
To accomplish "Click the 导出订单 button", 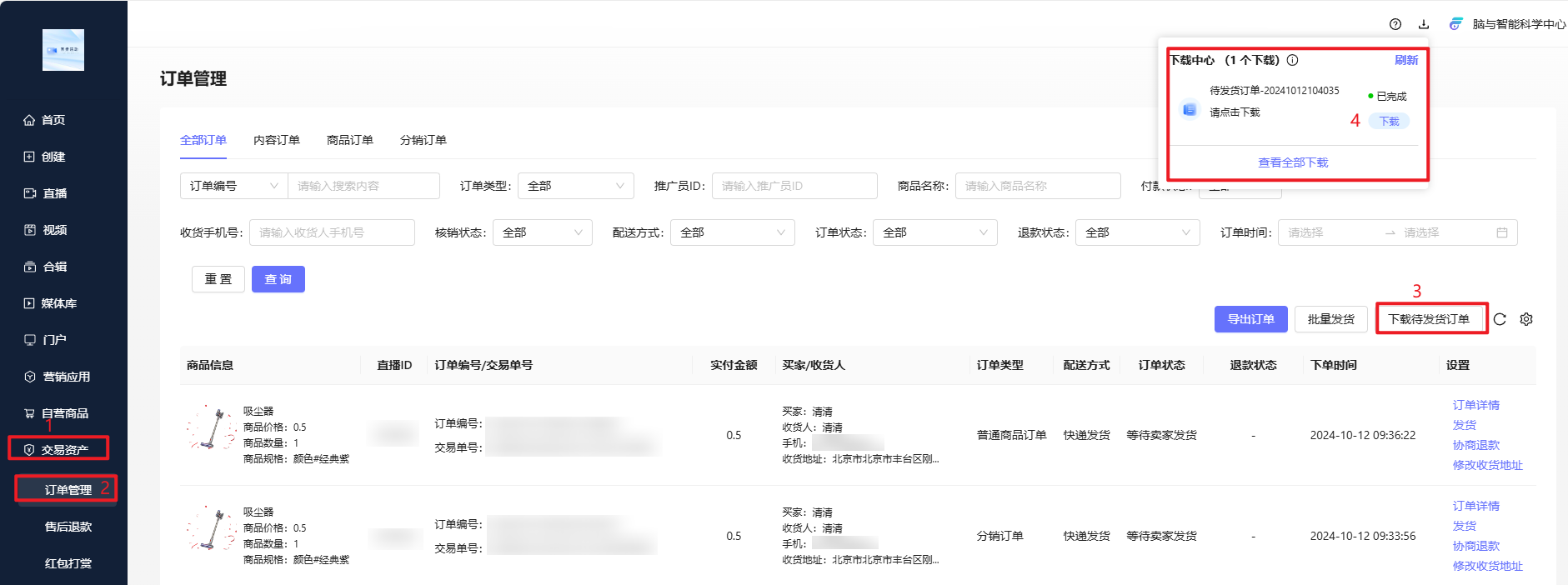I will click(1250, 319).
